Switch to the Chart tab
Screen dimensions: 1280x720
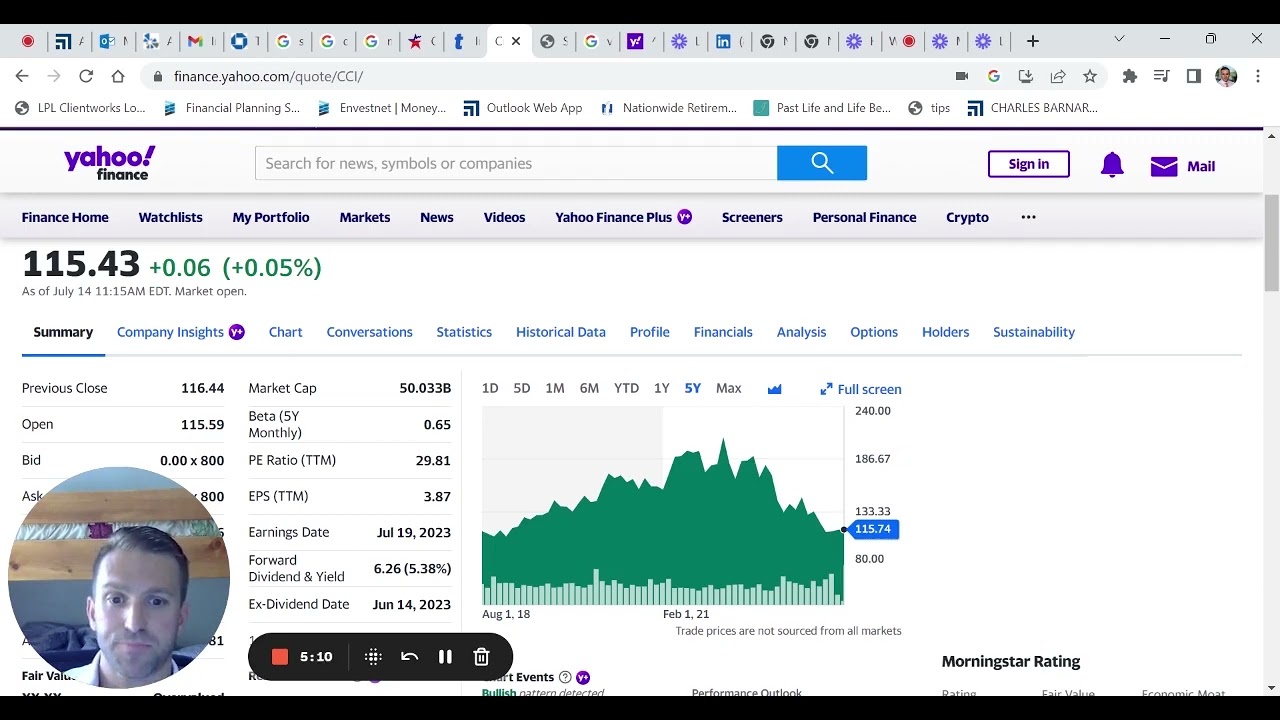(x=285, y=332)
